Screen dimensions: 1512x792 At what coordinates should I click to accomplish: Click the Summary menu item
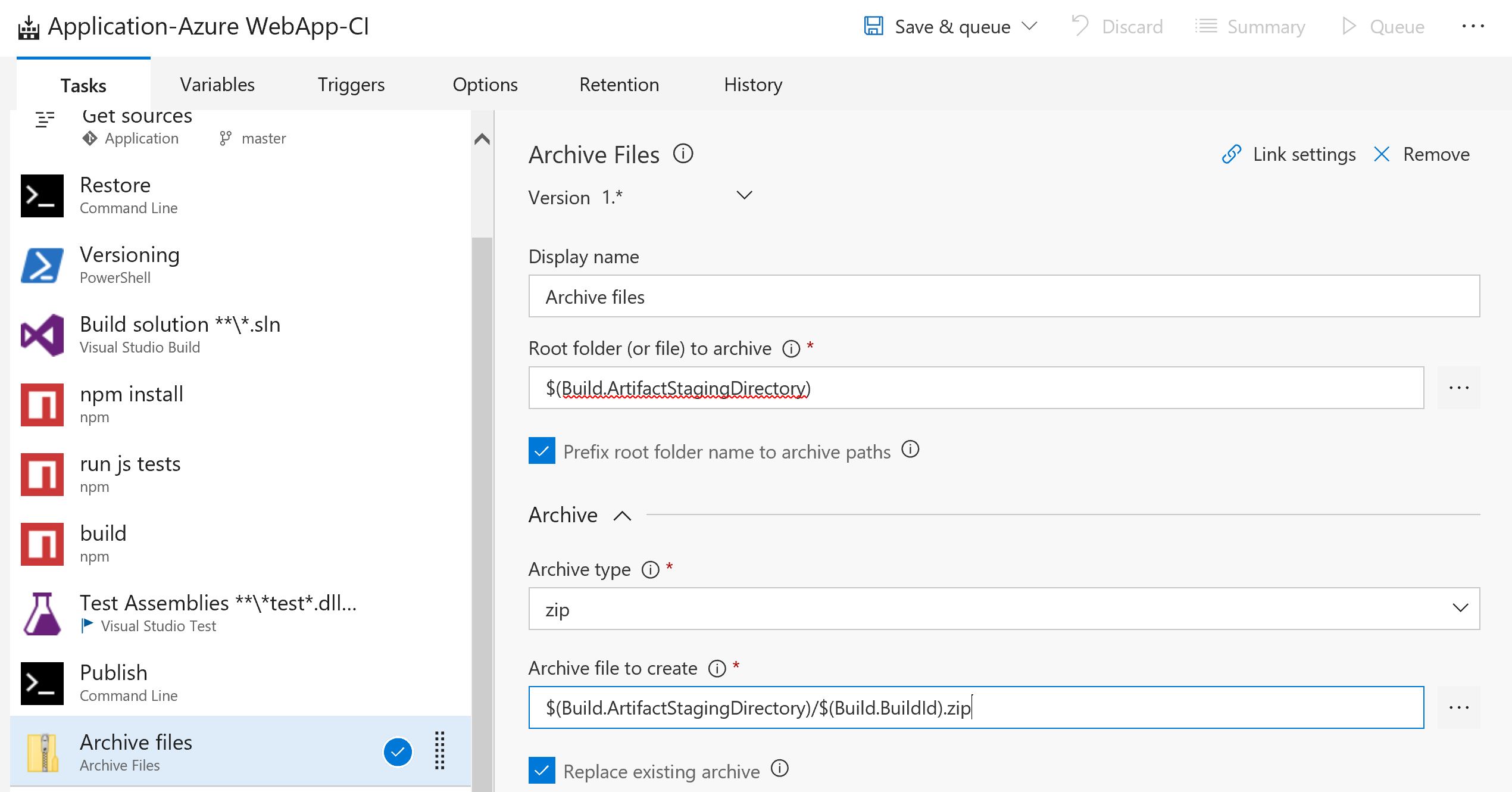tap(1254, 26)
